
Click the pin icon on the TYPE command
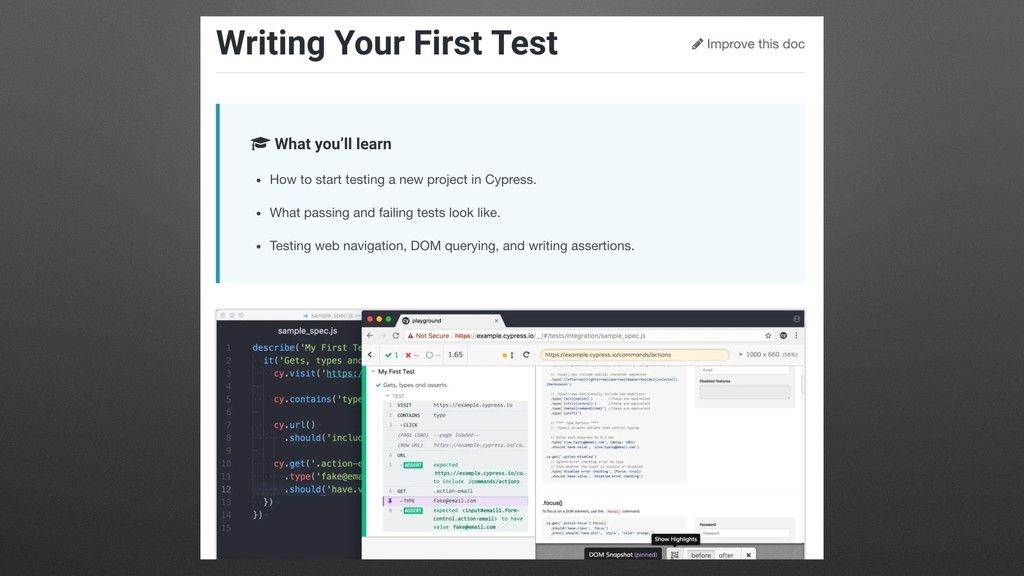(390, 501)
